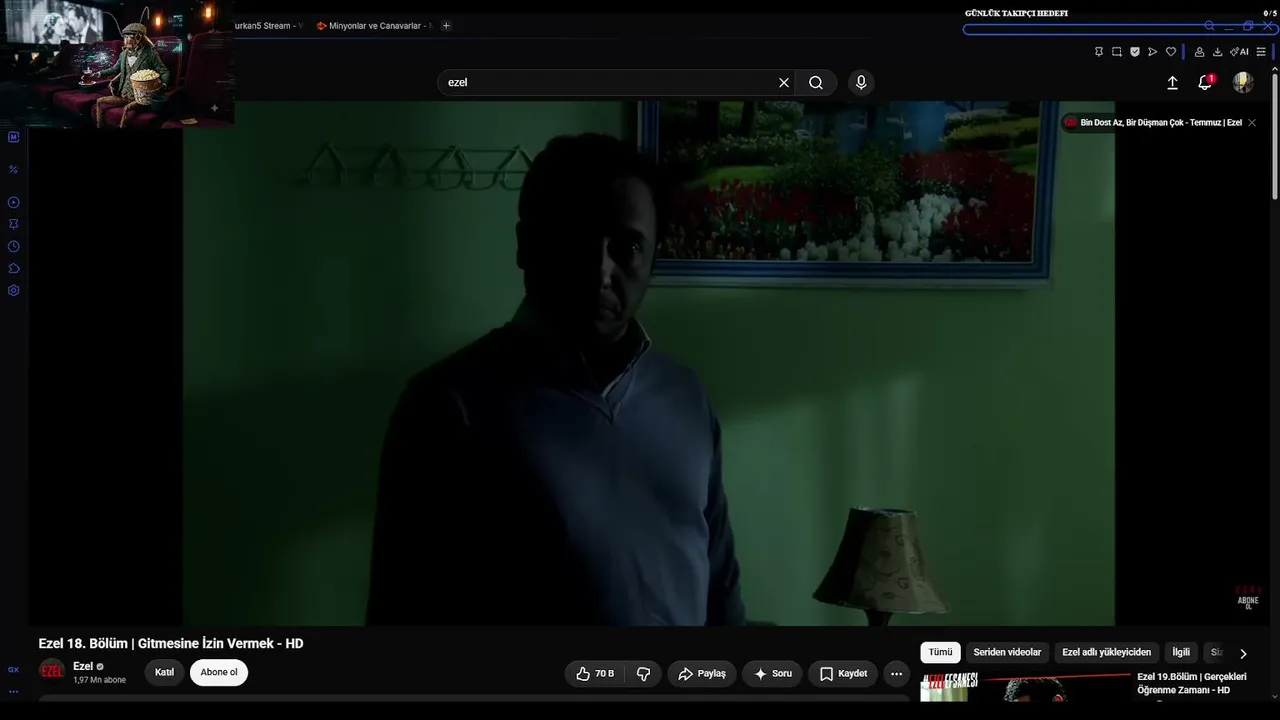Start voice search with the microphone

tap(861, 83)
